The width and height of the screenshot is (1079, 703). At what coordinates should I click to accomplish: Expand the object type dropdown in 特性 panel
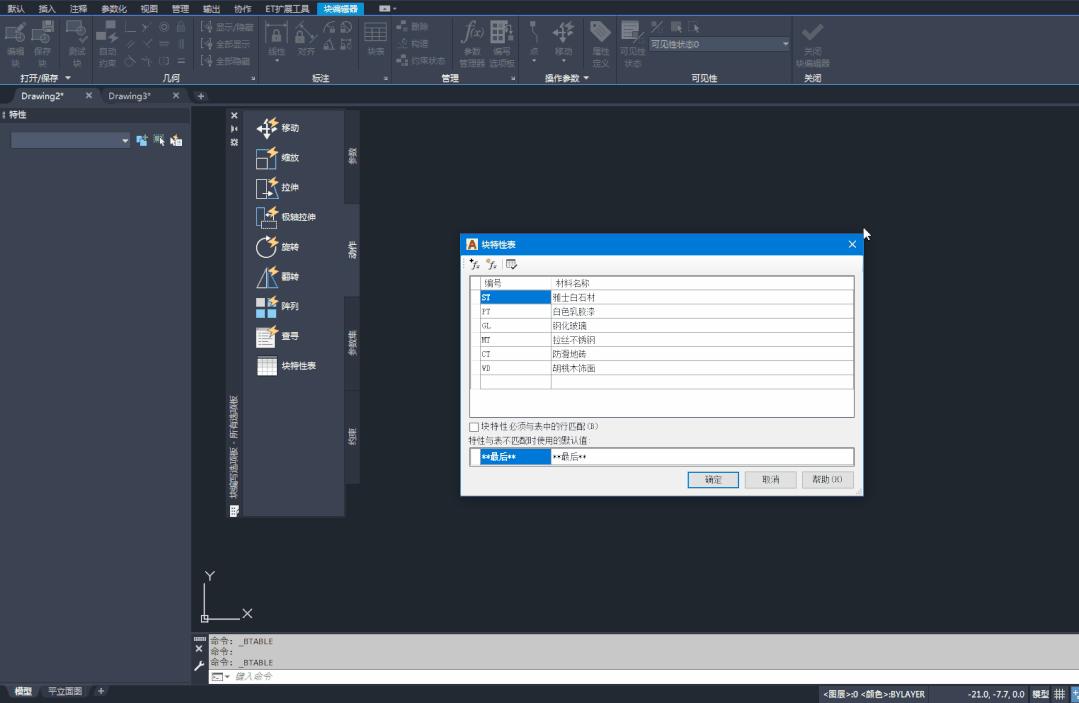coord(125,141)
